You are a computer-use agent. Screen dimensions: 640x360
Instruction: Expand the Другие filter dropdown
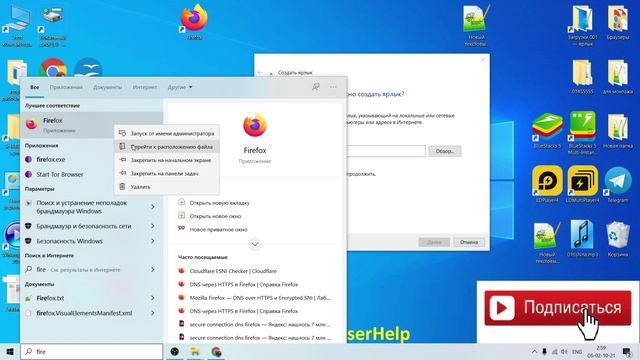pos(180,87)
